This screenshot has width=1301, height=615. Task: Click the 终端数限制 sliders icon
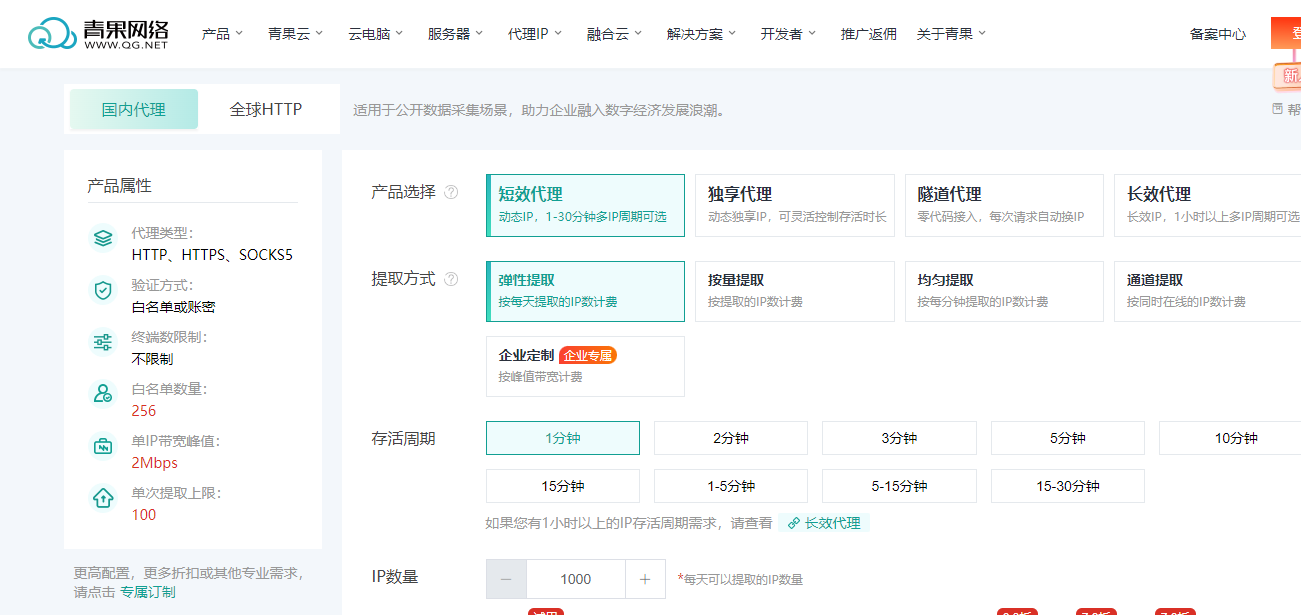coord(103,343)
